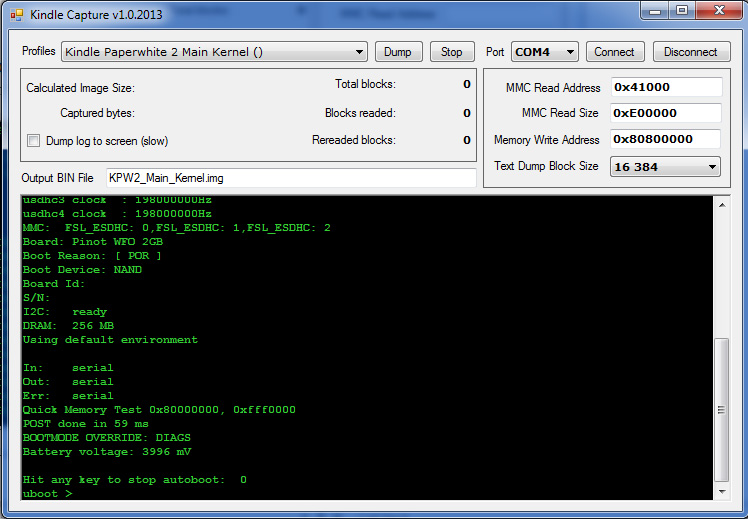
Task: Click the 'BOOTMODE OVERRIDE: DIAGS' line
Action: click(x=106, y=437)
